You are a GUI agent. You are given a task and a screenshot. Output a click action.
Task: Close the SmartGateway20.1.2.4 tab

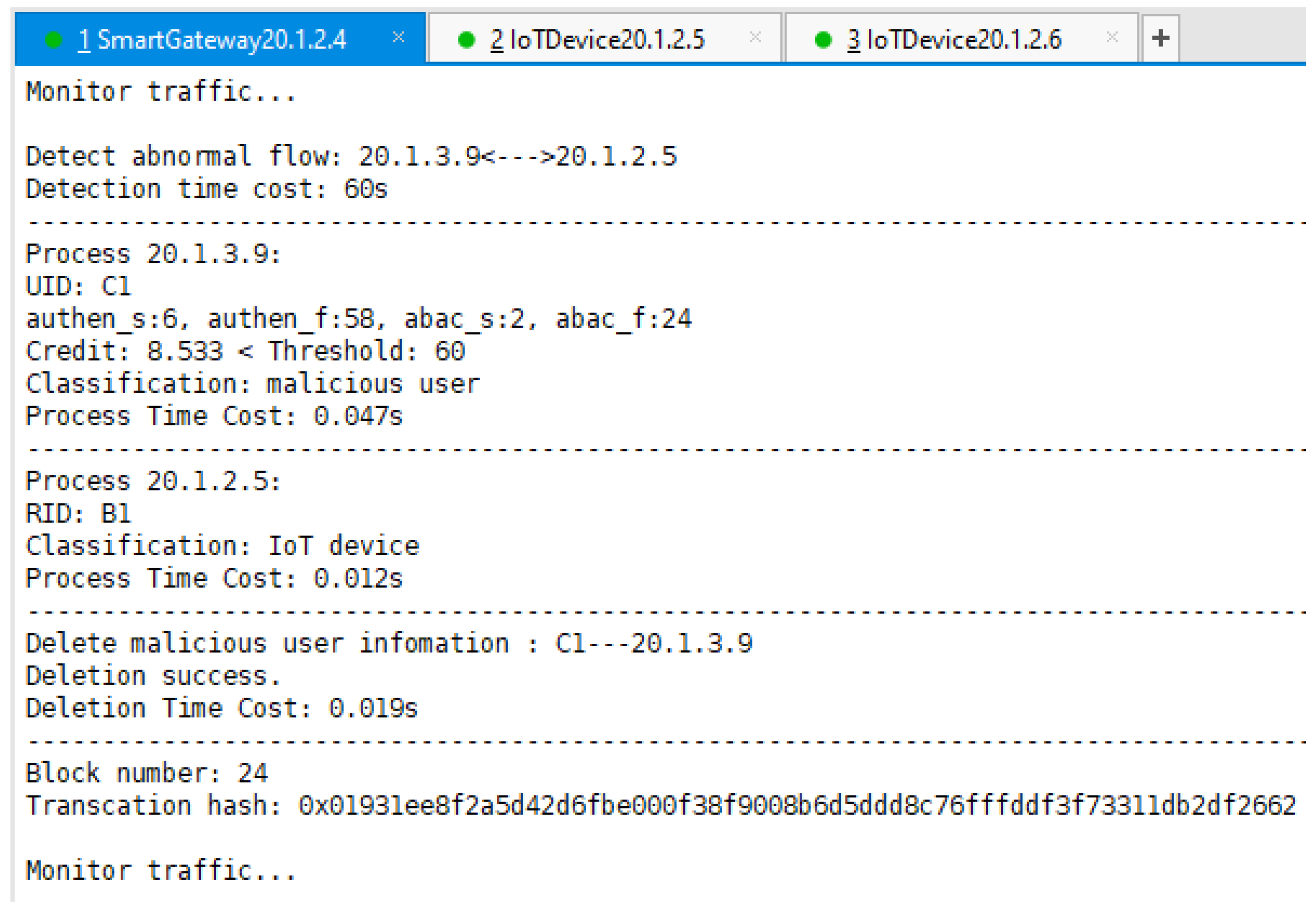point(399,38)
